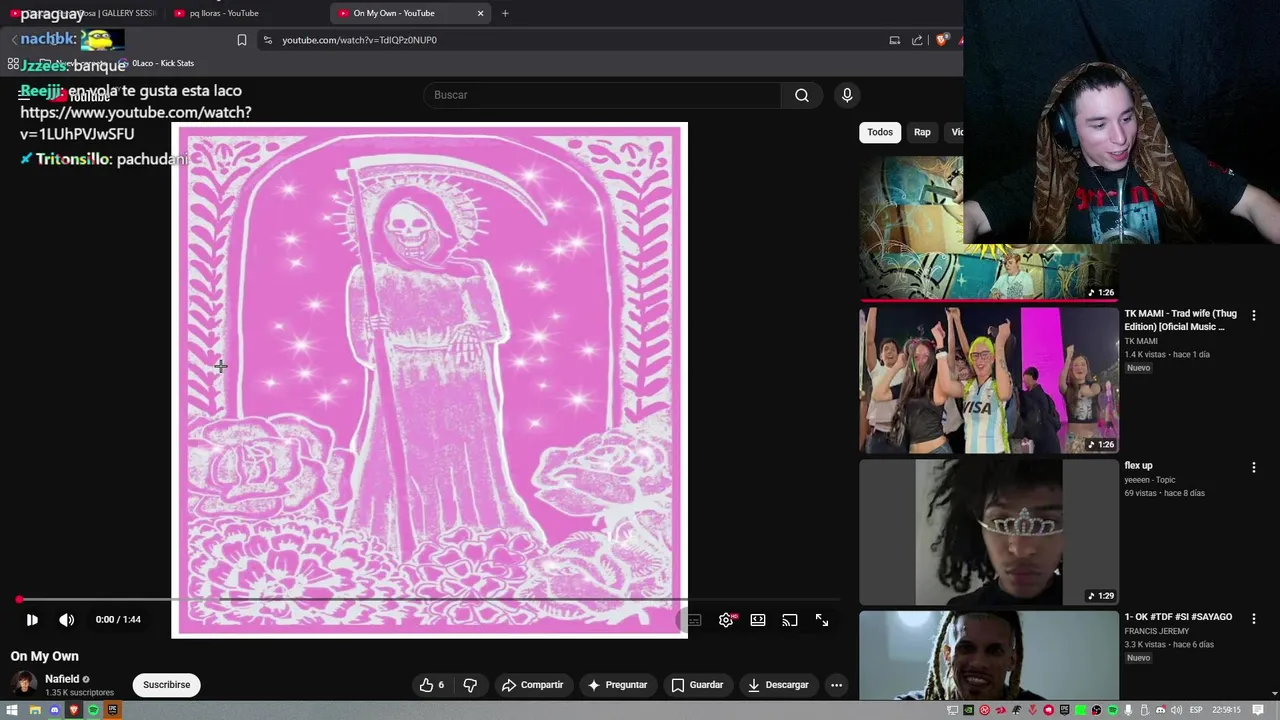Viewport: 1280px width, 720px height.
Task: Open the TK MAMI Trad wife video thumbnail
Action: pyautogui.click(x=989, y=380)
